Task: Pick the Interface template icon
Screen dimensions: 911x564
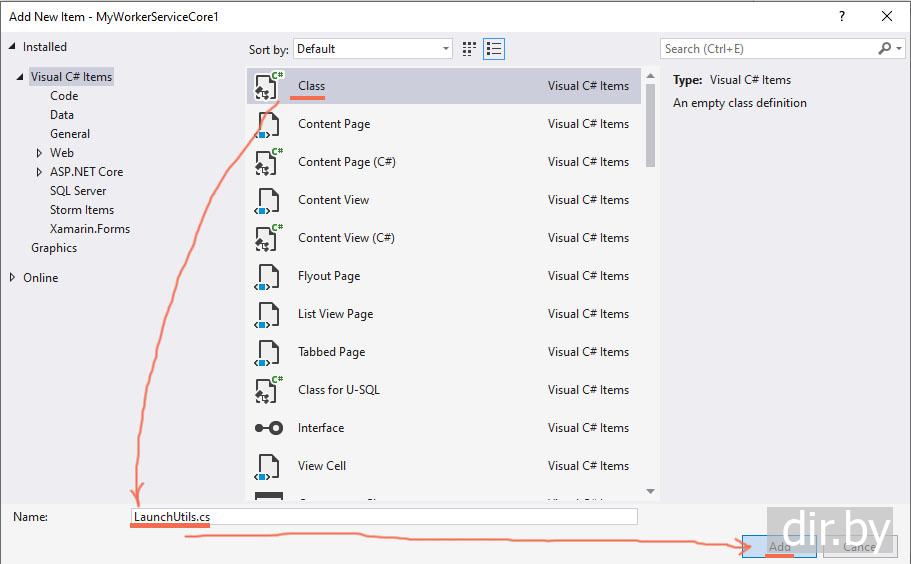Action: coord(267,428)
